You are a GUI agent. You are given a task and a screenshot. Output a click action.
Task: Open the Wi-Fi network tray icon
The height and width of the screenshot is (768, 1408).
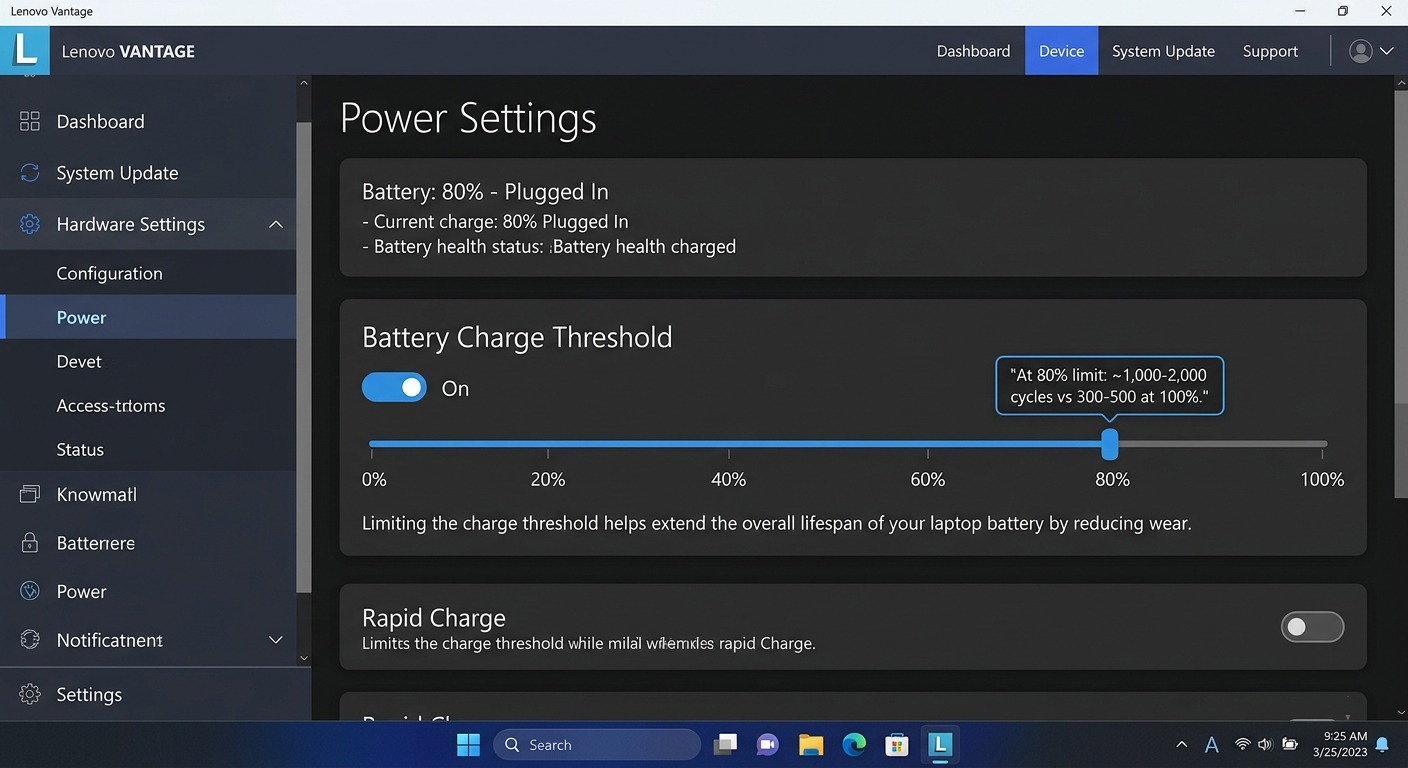(1243, 744)
